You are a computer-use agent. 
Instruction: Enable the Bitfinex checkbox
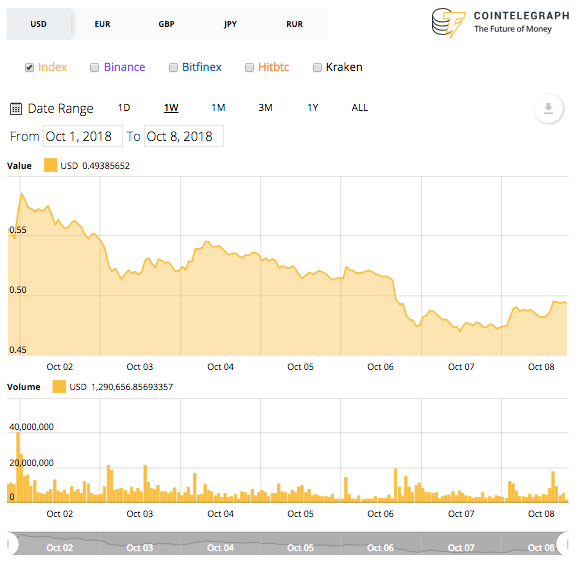point(173,67)
